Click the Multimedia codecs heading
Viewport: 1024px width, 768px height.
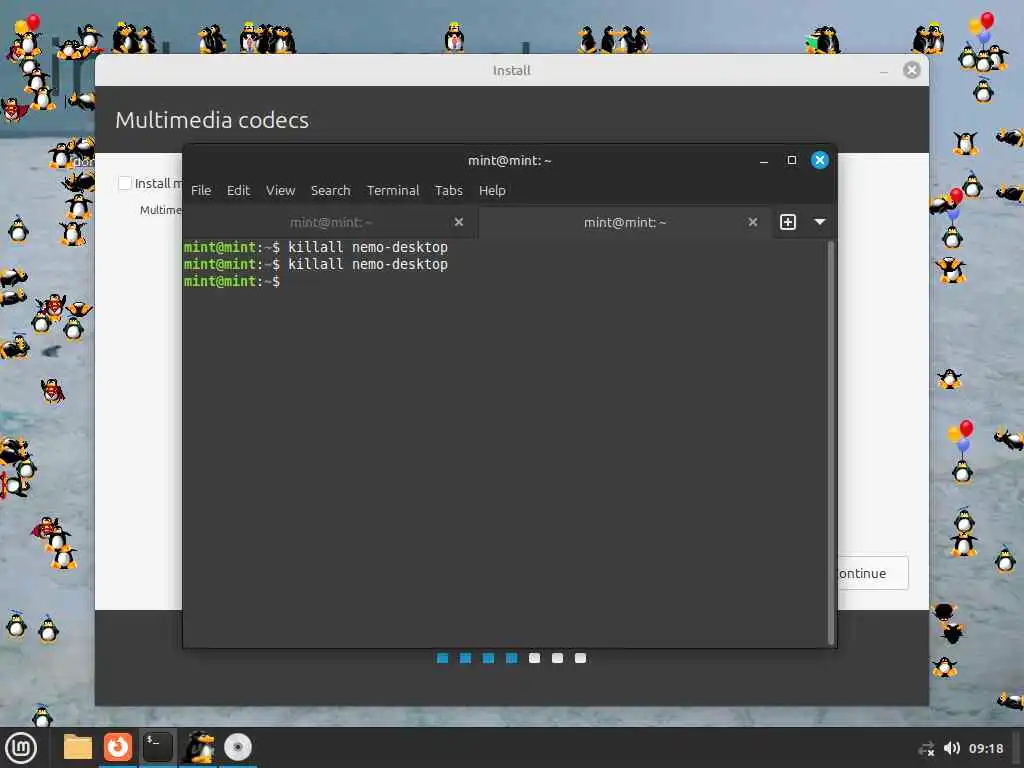pyautogui.click(x=212, y=120)
